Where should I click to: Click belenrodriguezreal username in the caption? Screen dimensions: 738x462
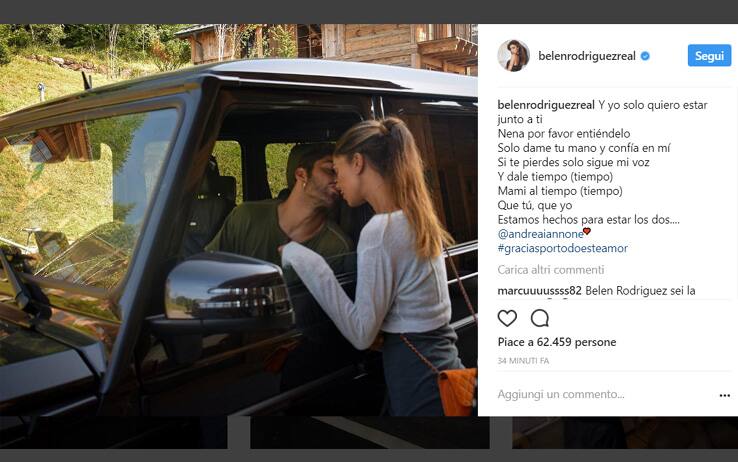[546, 105]
